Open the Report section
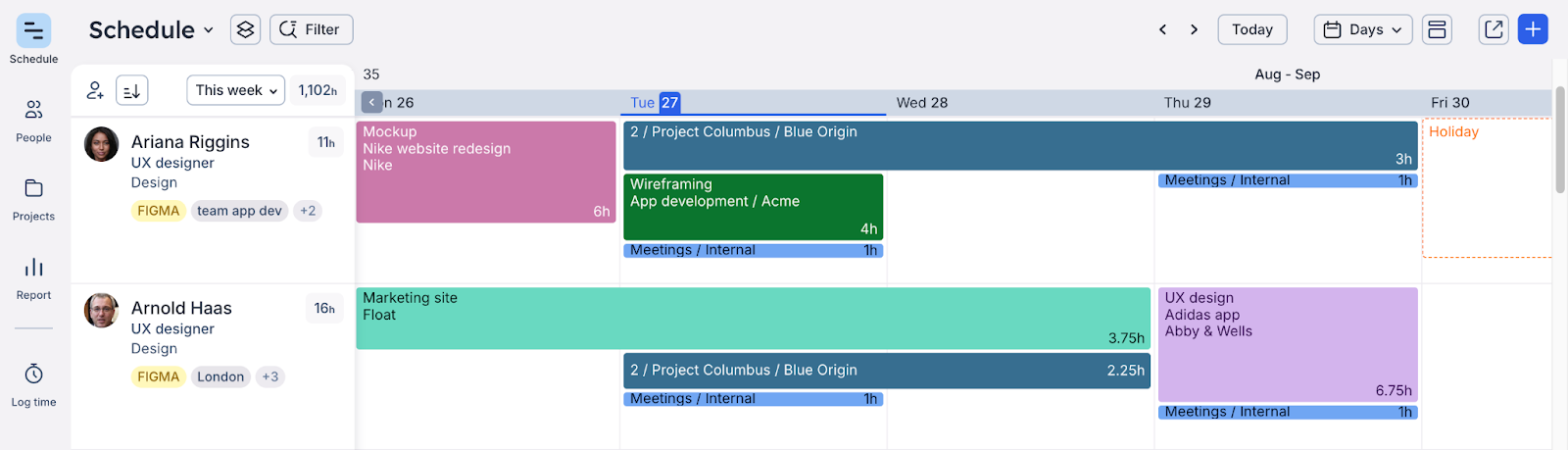Image resolution: width=1568 pixels, height=450 pixels. [33, 276]
